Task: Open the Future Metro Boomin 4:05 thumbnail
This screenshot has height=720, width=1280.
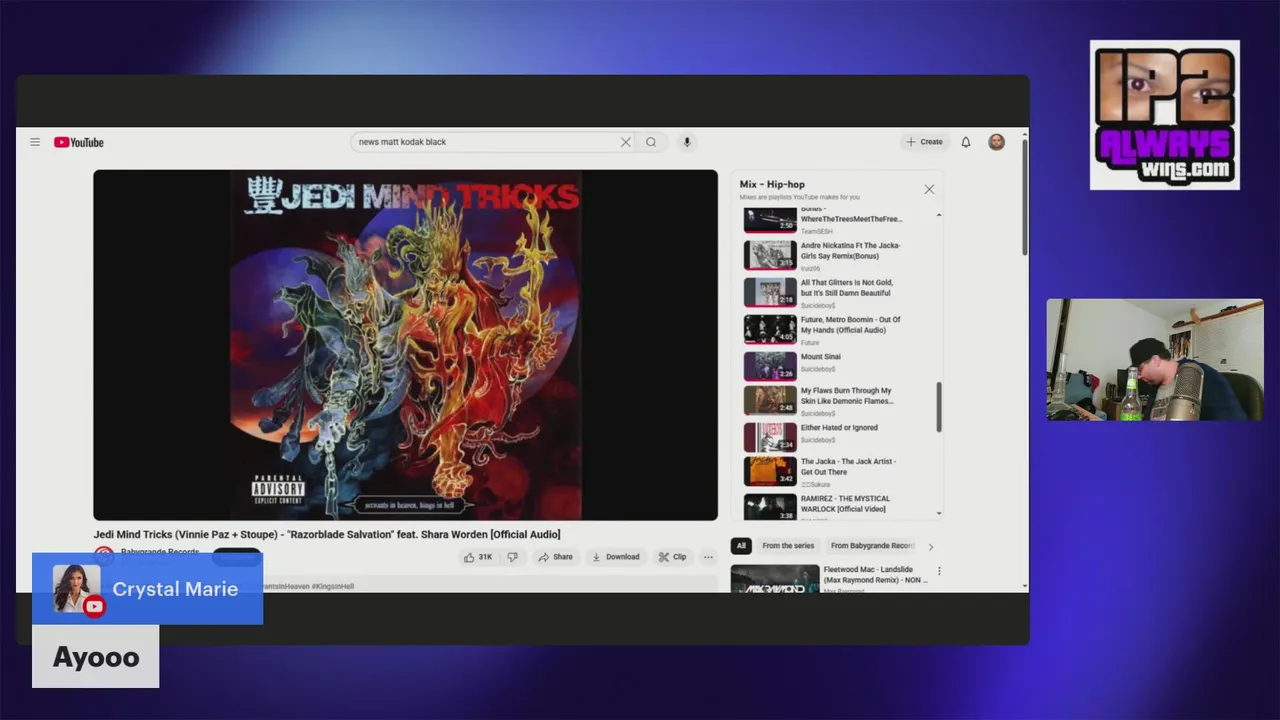Action: (770, 329)
